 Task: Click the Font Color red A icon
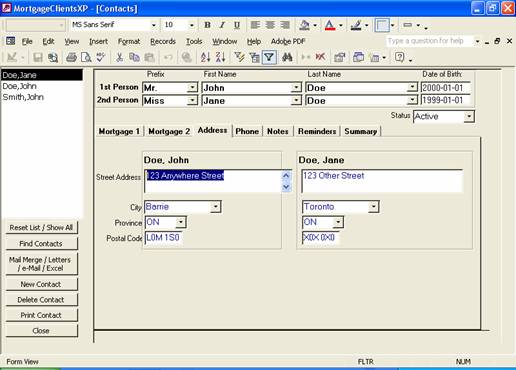click(x=330, y=25)
